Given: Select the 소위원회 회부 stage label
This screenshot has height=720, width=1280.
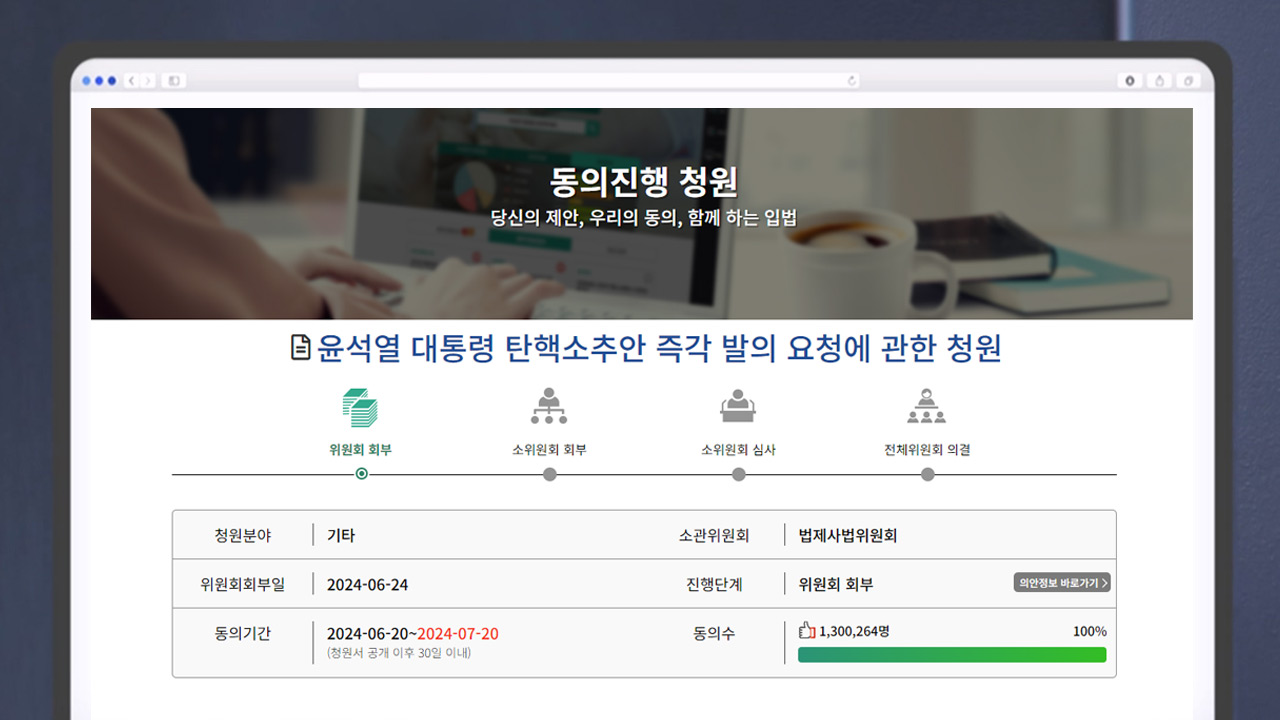Looking at the screenshot, I should pyautogui.click(x=549, y=448).
